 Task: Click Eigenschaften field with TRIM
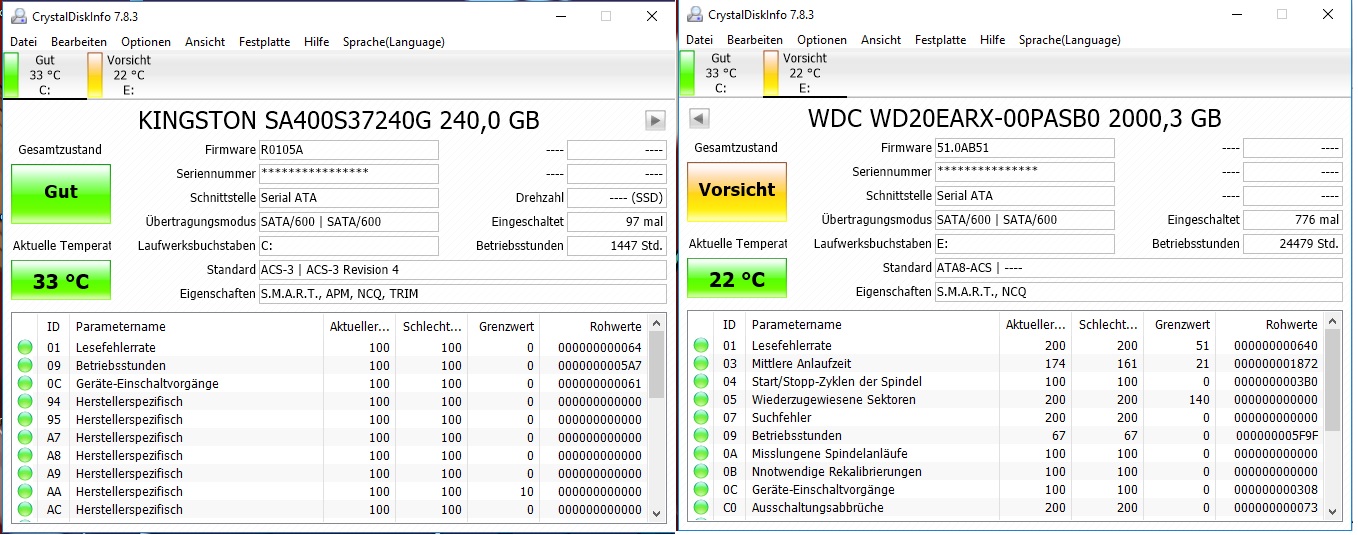[462, 294]
